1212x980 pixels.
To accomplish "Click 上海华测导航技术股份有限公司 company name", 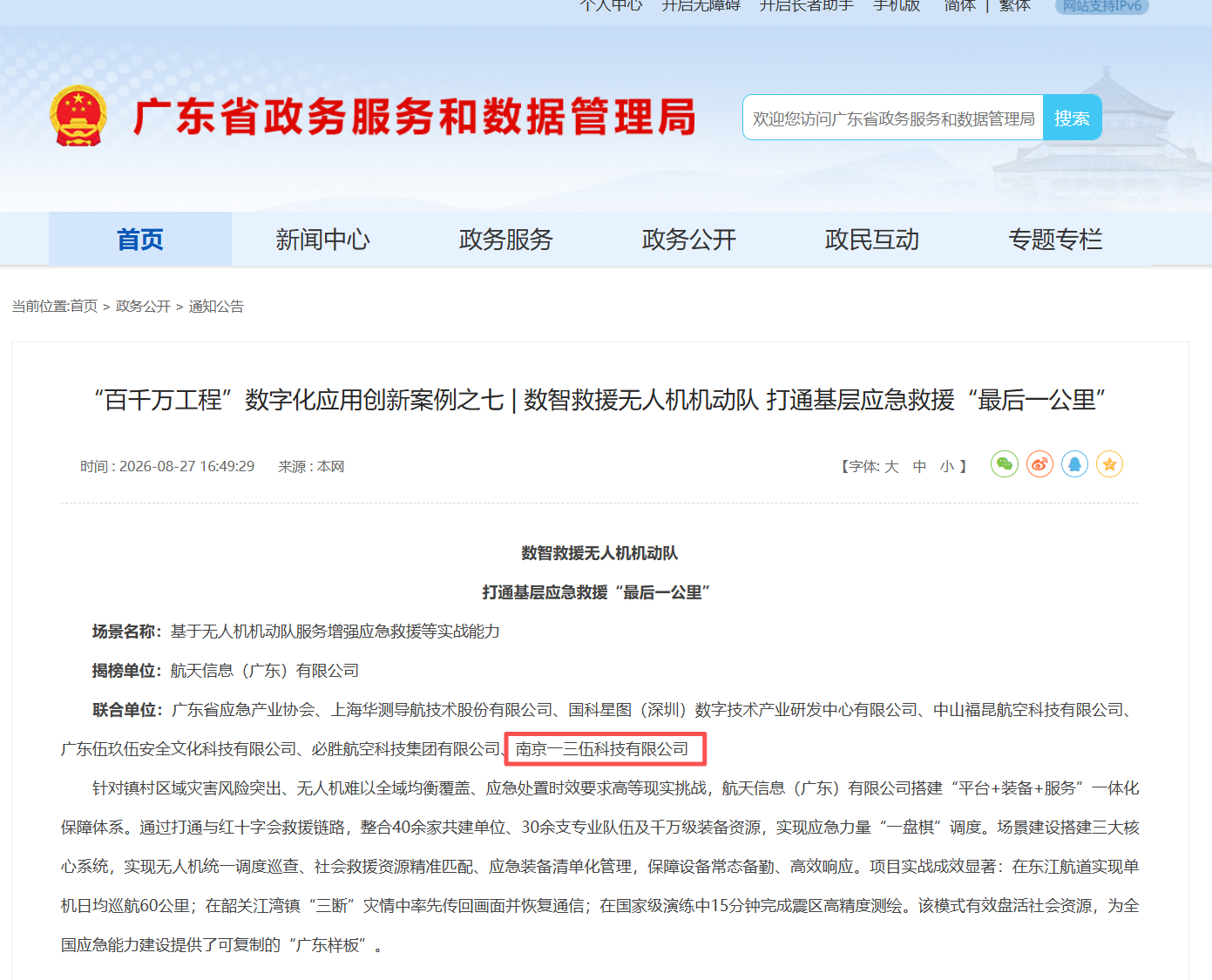I will tap(442, 710).
